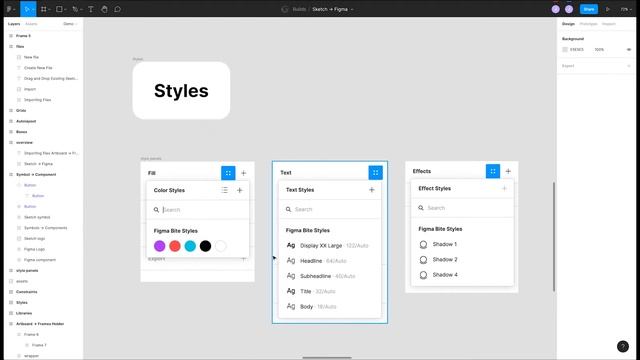Switch to the Inspect tab
The height and width of the screenshot is (360, 640).
coord(609,24)
